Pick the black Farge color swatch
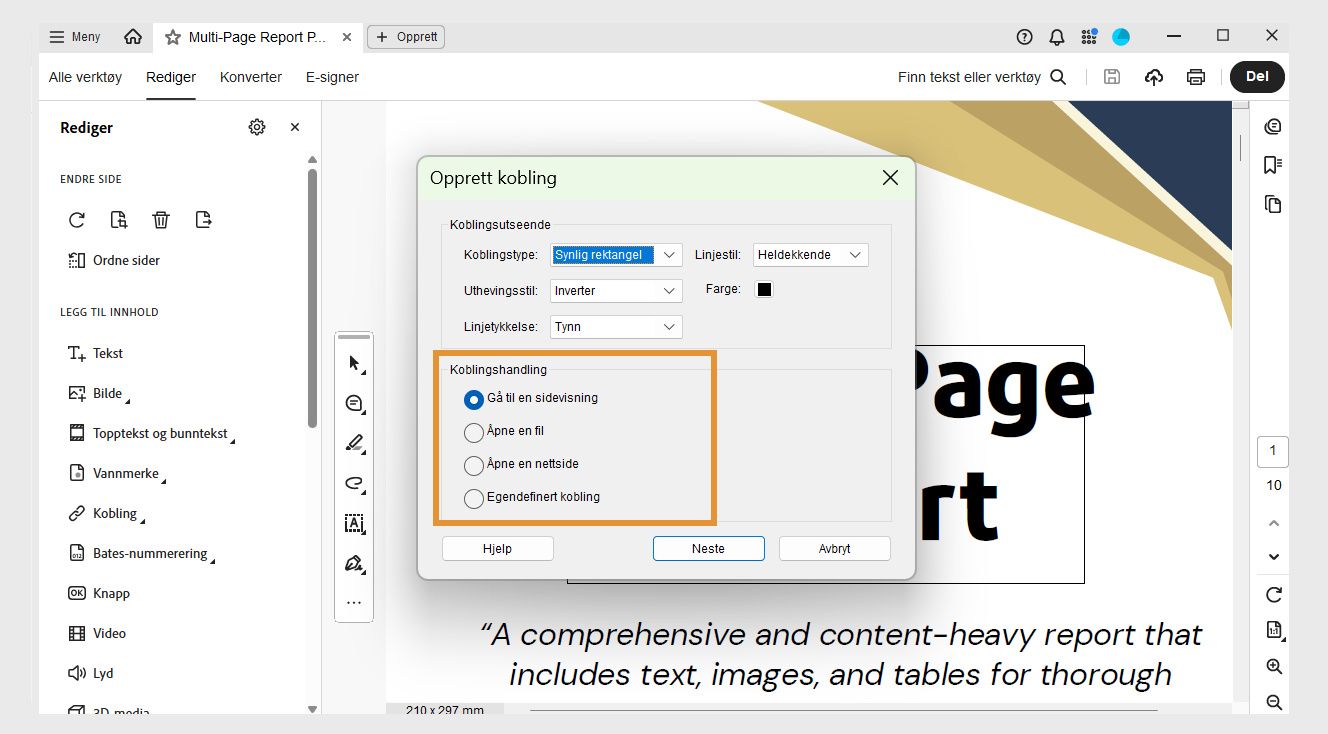1328x734 pixels. [x=765, y=290]
